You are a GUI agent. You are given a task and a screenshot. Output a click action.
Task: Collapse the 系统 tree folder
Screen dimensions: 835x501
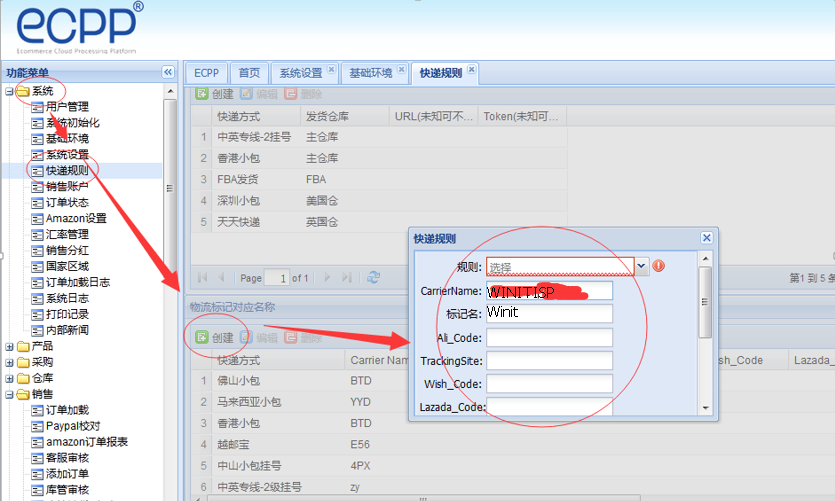click(10, 91)
